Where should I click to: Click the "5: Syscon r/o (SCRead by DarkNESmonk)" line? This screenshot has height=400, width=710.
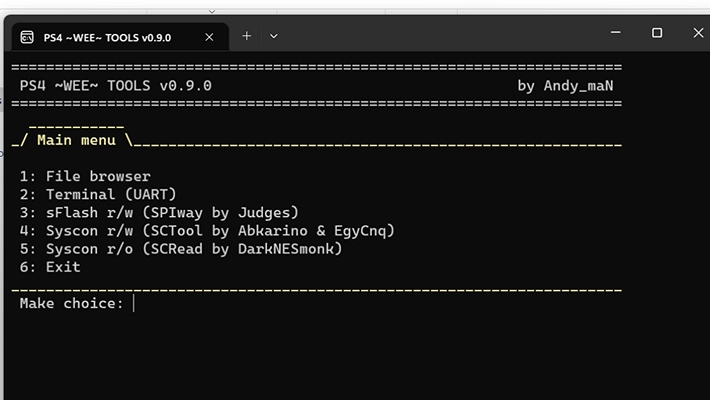coord(181,249)
